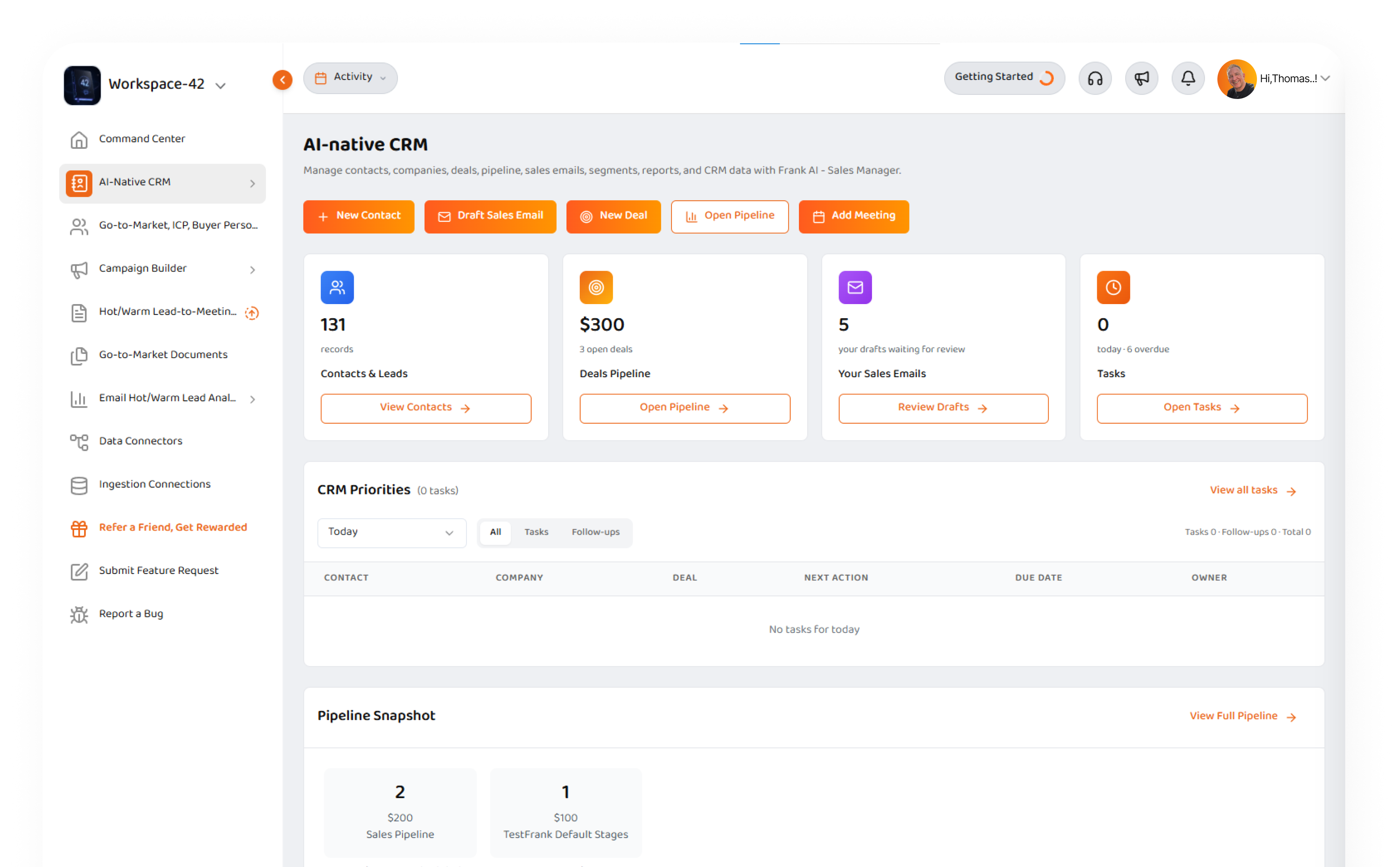Open the Today date filter dropdown

[391, 533]
